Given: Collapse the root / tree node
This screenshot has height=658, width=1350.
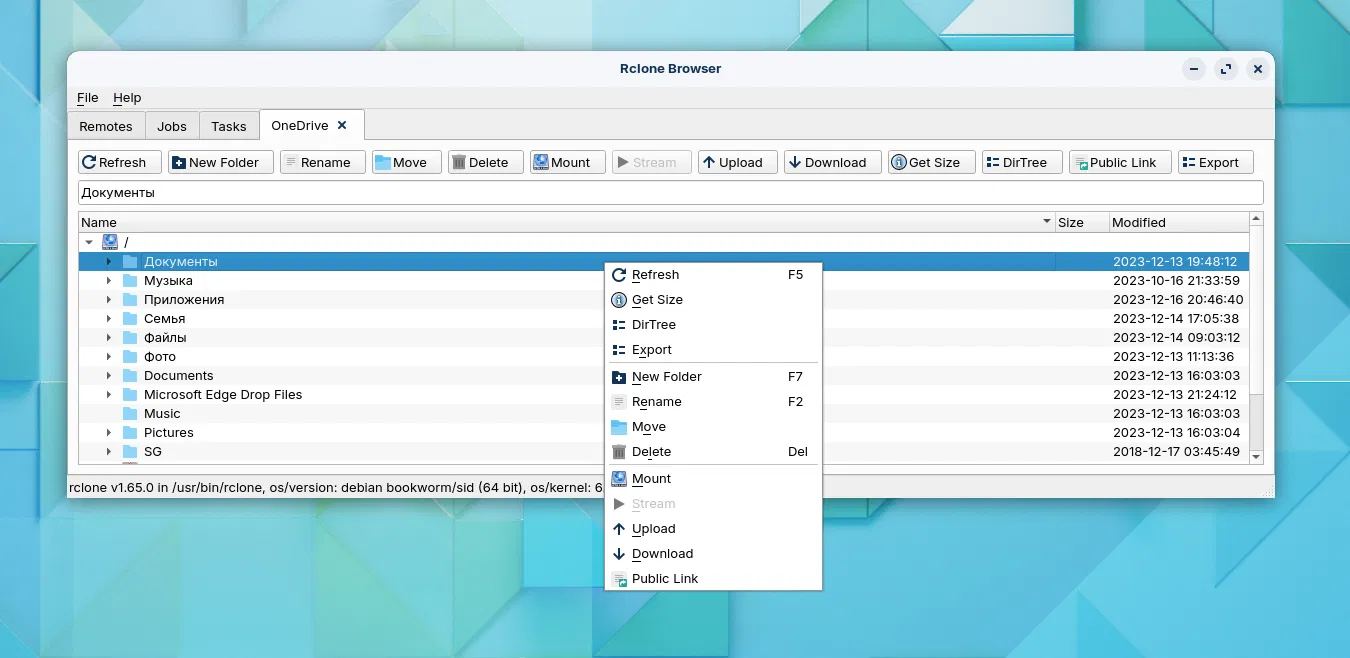Looking at the screenshot, I should [89, 242].
